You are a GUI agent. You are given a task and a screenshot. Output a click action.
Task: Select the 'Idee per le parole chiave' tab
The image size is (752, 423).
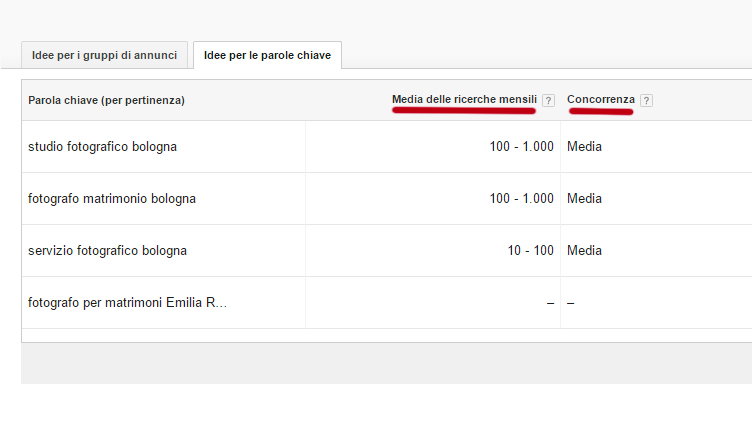pyautogui.click(x=268, y=55)
